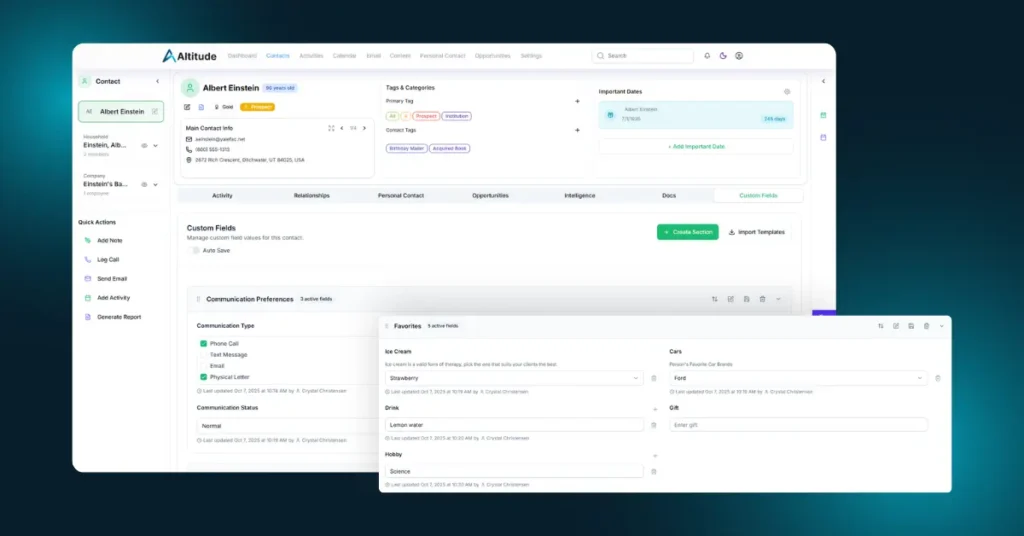Add a Contact Tag with the plus icon

(x=577, y=131)
